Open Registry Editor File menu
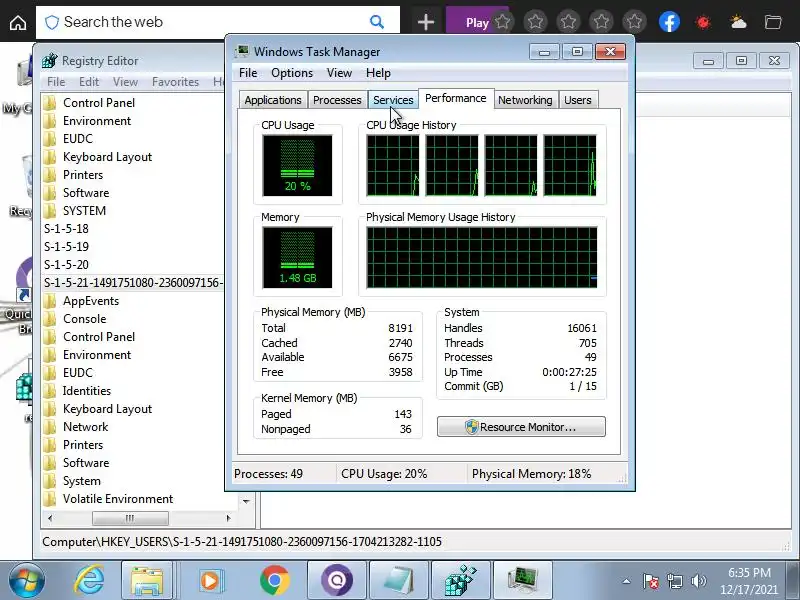The width and height of the screenshot is (800, 600). (56, 82)
